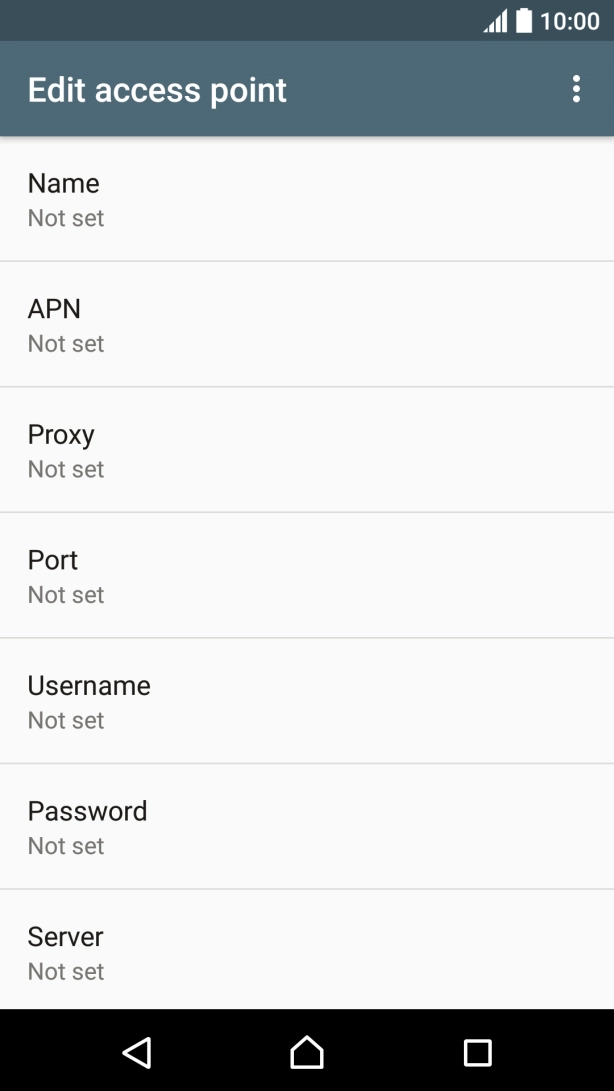Tap the Back navigation triangle
This screenshot has width=614, height=1091.
pos(136,1051)
